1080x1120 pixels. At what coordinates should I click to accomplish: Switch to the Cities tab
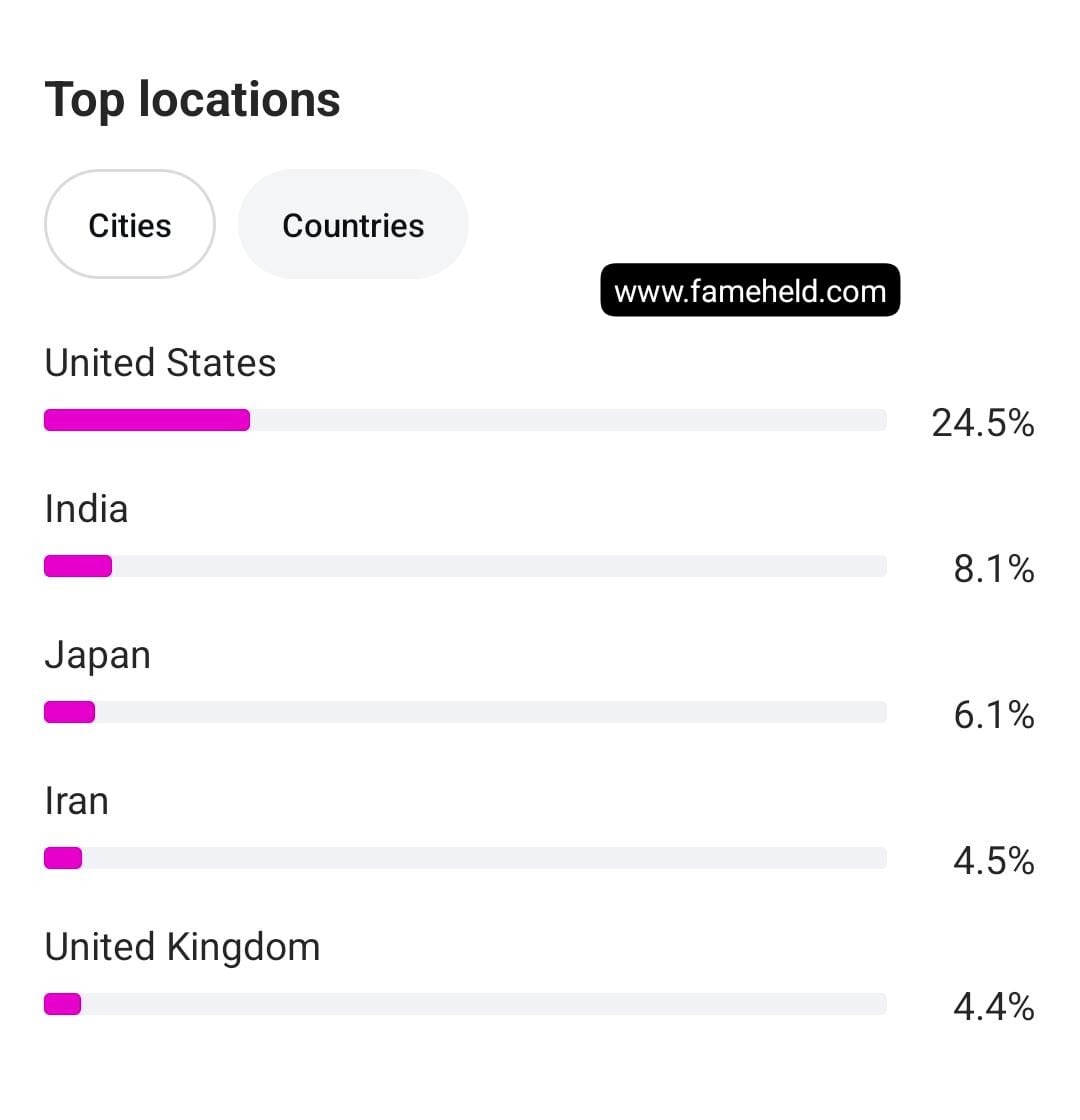130,225
